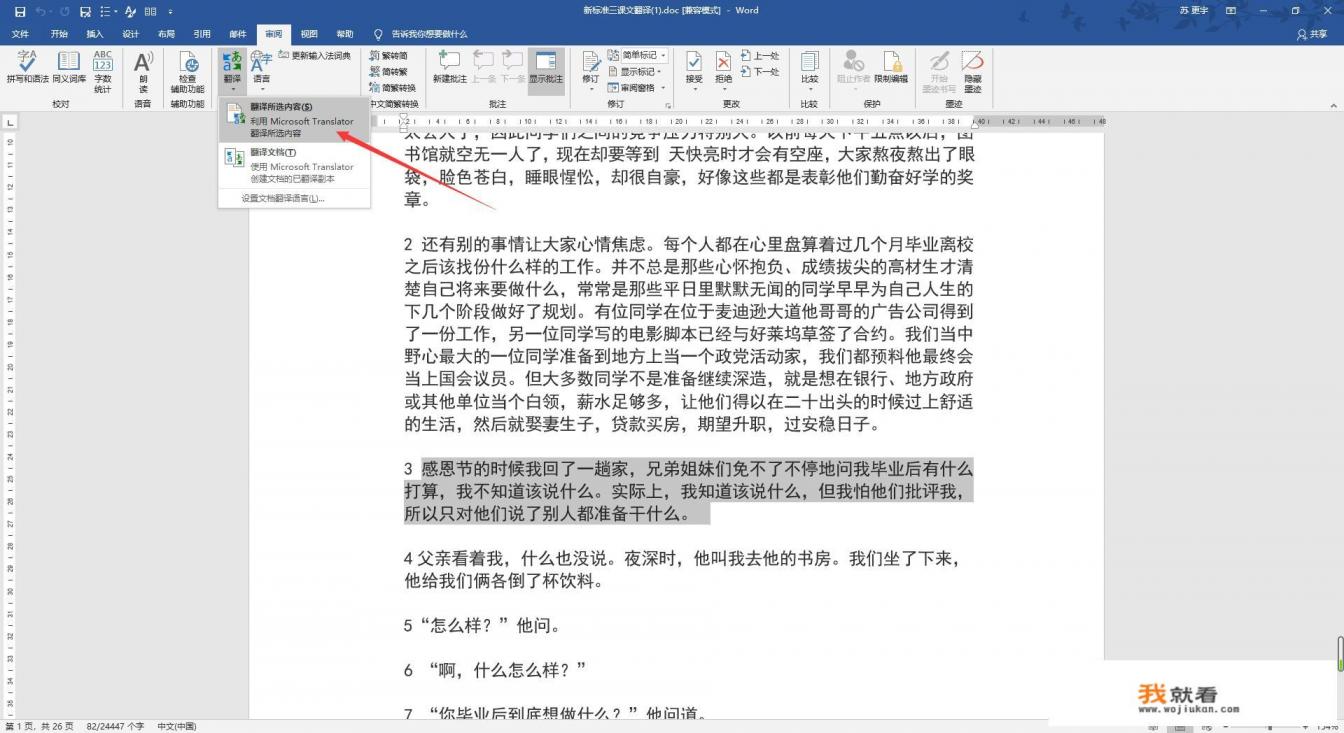Switch to the References (引用) tab
Screen dimensions: 1344x733
tap(202, 34)
